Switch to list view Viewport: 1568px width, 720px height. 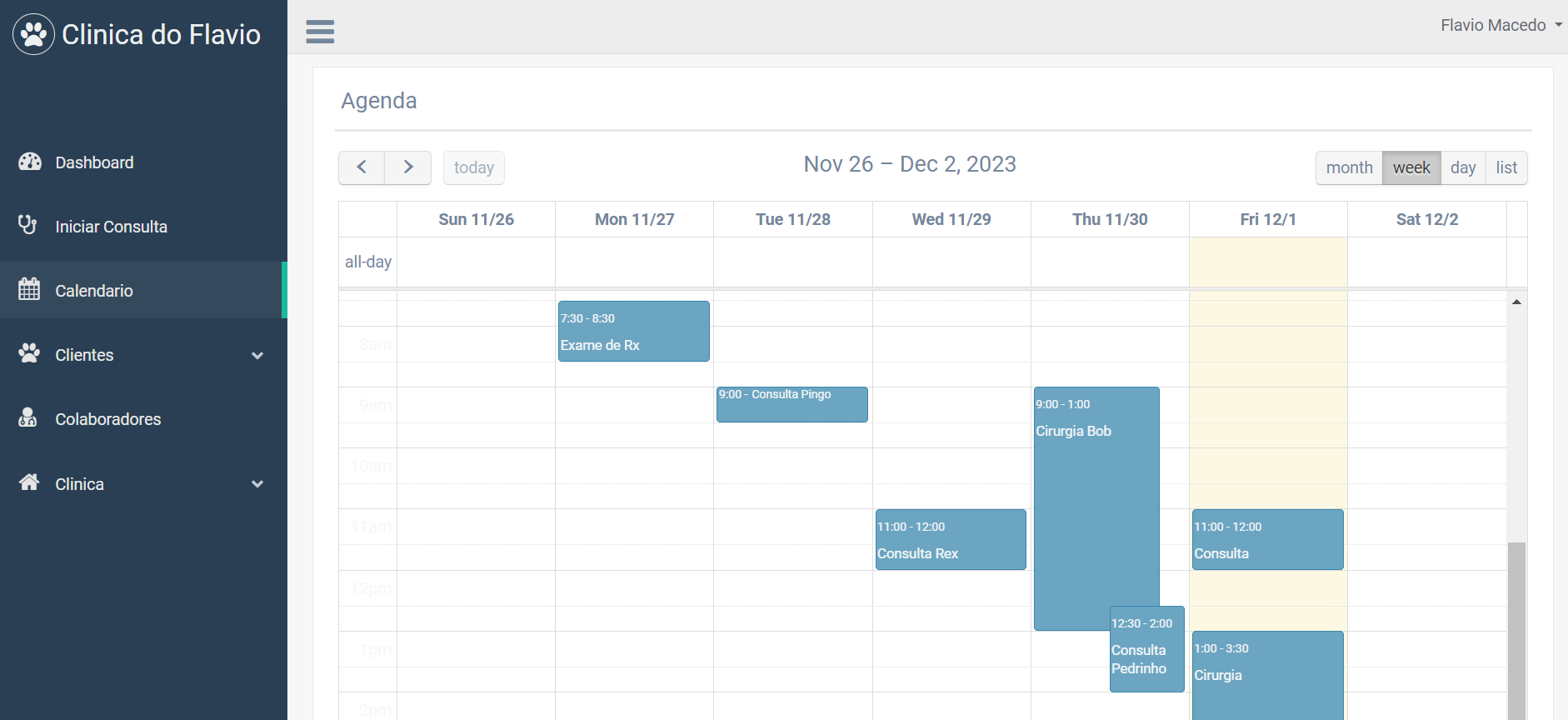coord(1506,167)
